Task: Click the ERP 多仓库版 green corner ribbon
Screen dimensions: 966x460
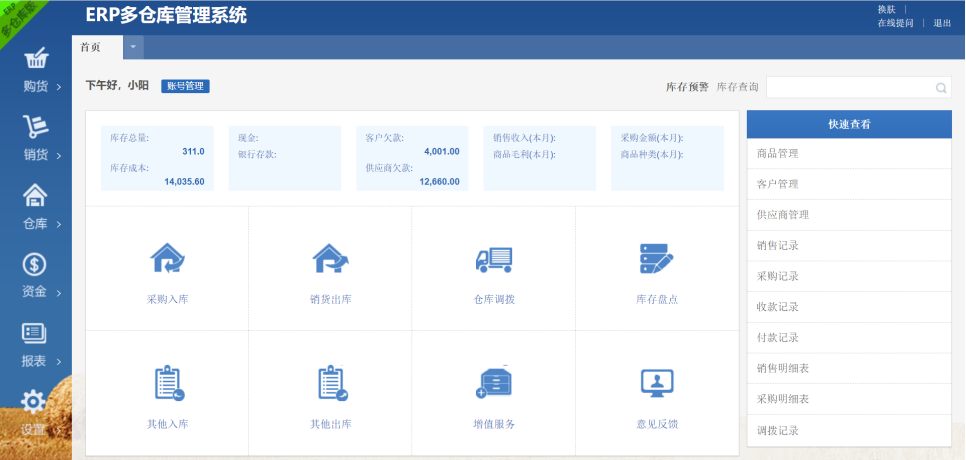Action: [18, 18]
